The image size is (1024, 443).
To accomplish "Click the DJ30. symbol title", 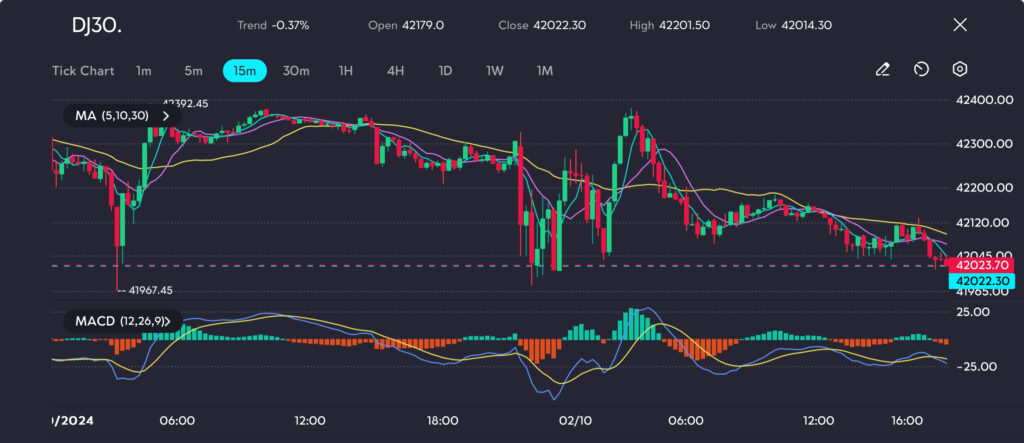I will pos(97,26).
